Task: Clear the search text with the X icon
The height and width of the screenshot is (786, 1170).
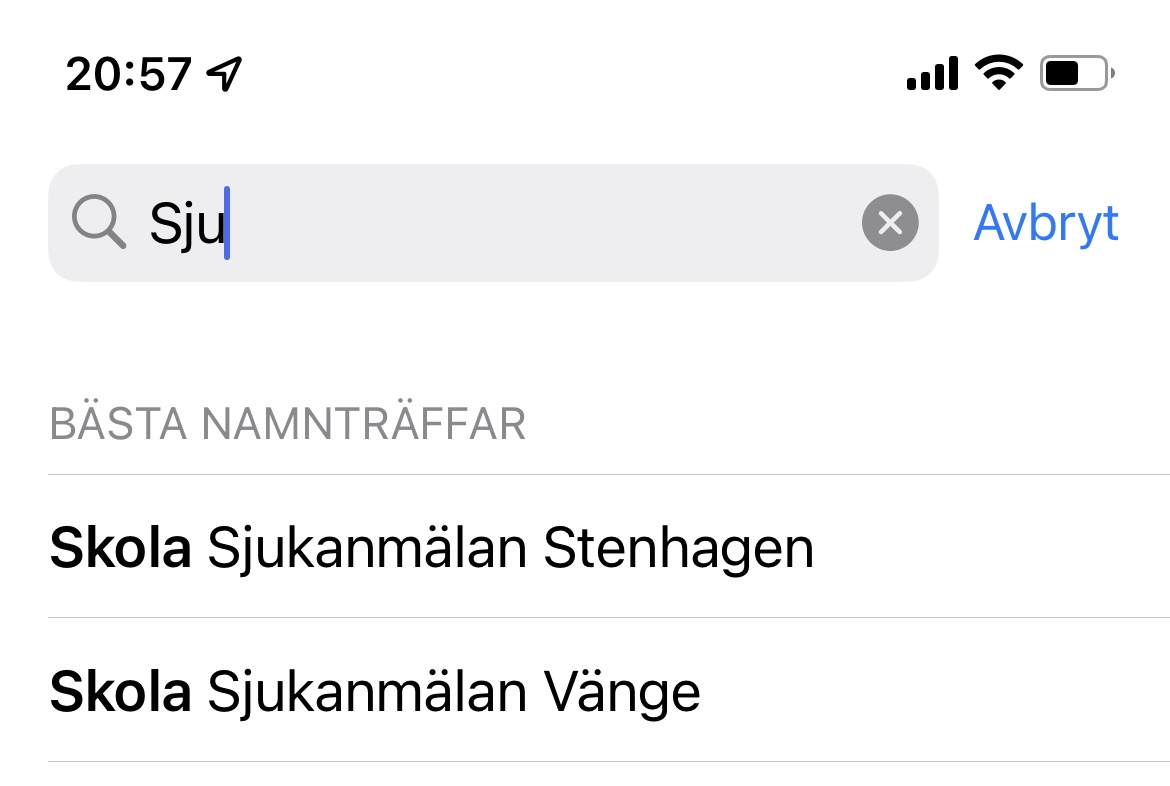Action: pyautogui.click(x=889, y=222)
